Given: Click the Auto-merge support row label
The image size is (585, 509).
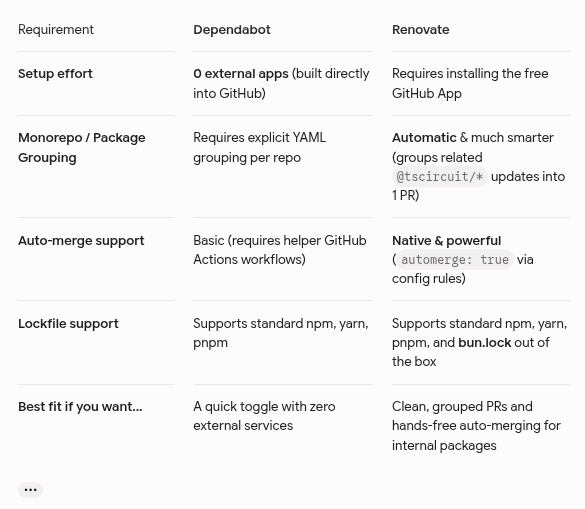Looking at the screenshot, I should [x=81, y=241].
